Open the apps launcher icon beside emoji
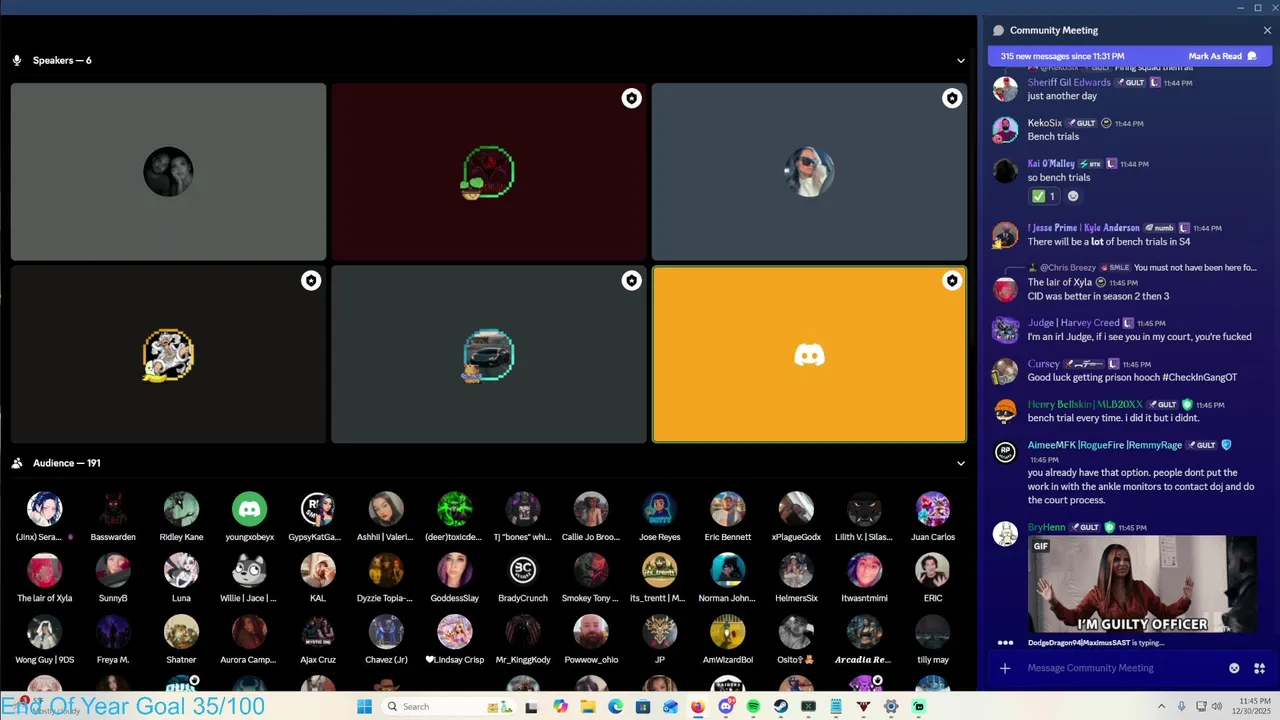1280x720 pixels. click(1259, 668)
